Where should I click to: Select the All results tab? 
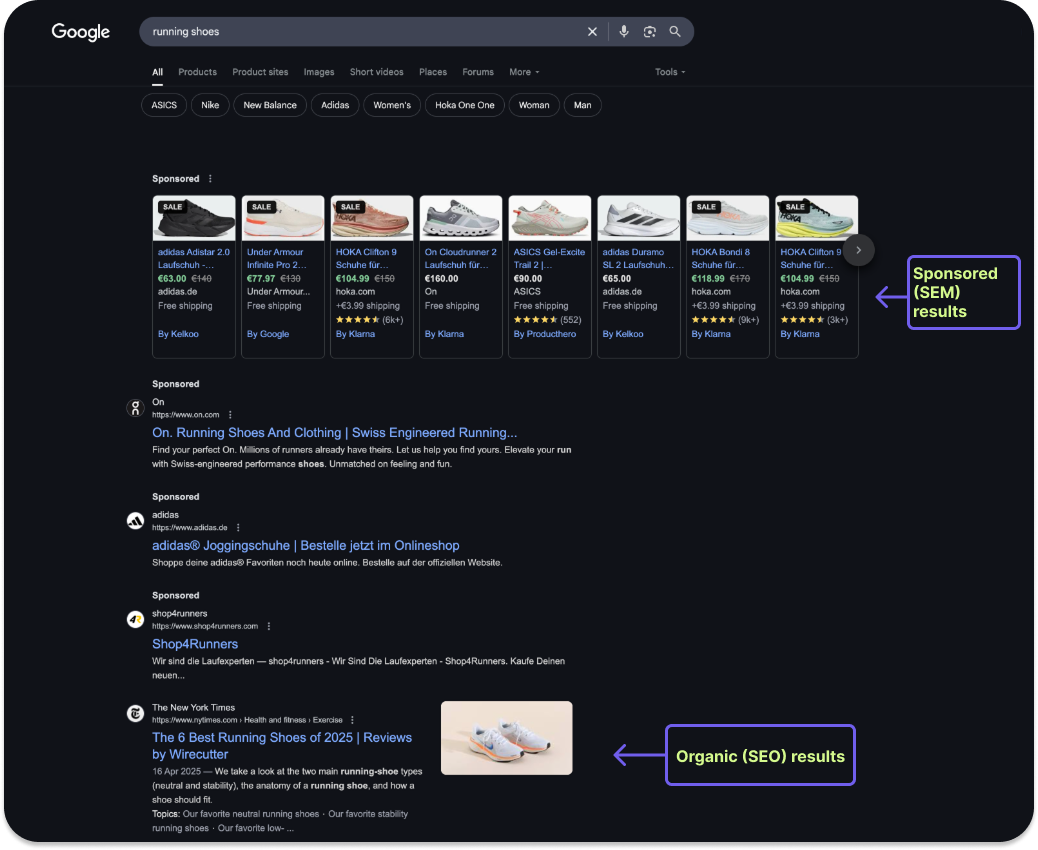click(x=158, y=72)
